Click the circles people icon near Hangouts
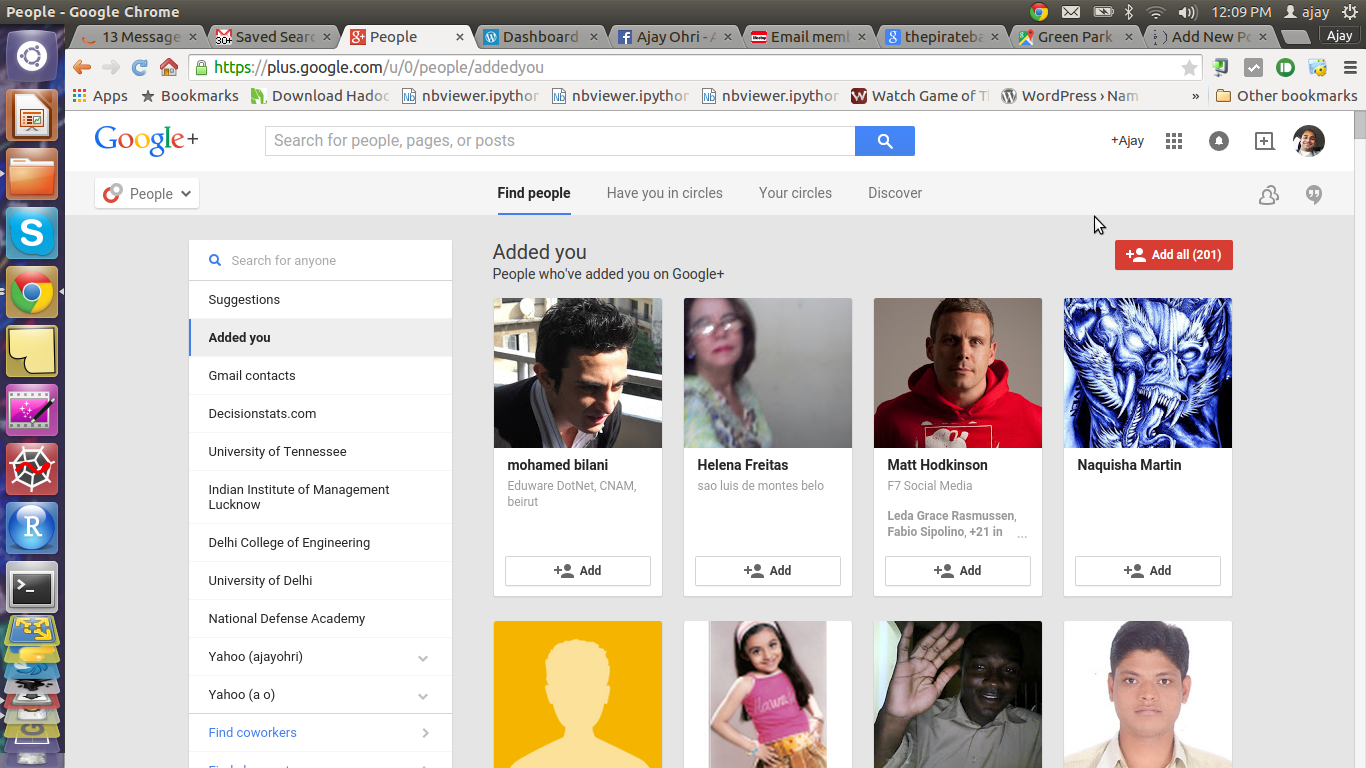Image resolution: width=1366 pixels, height=768 pixels. 1268,195
